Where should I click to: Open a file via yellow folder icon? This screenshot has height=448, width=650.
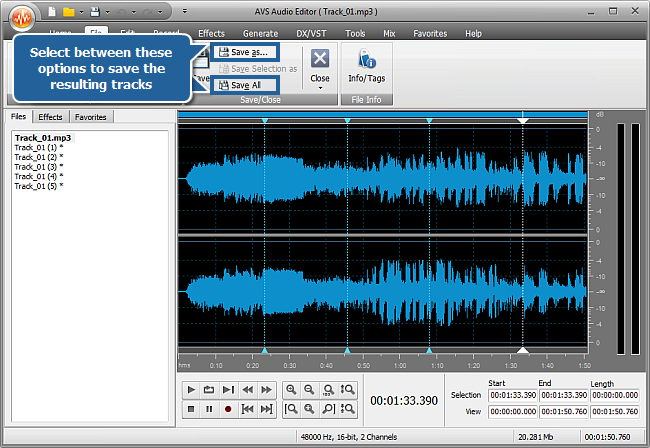point(68,12)
